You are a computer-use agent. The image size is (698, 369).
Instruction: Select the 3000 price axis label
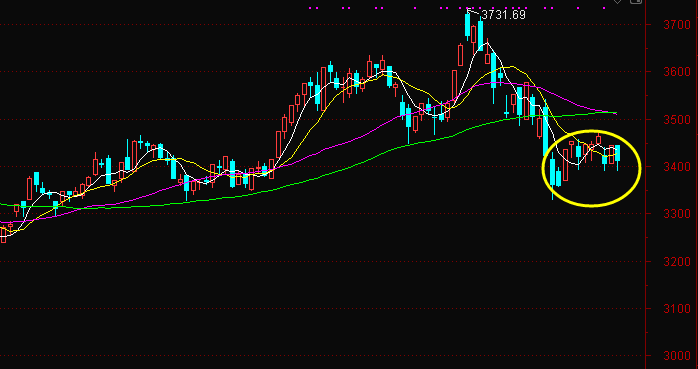pos(677,356)
